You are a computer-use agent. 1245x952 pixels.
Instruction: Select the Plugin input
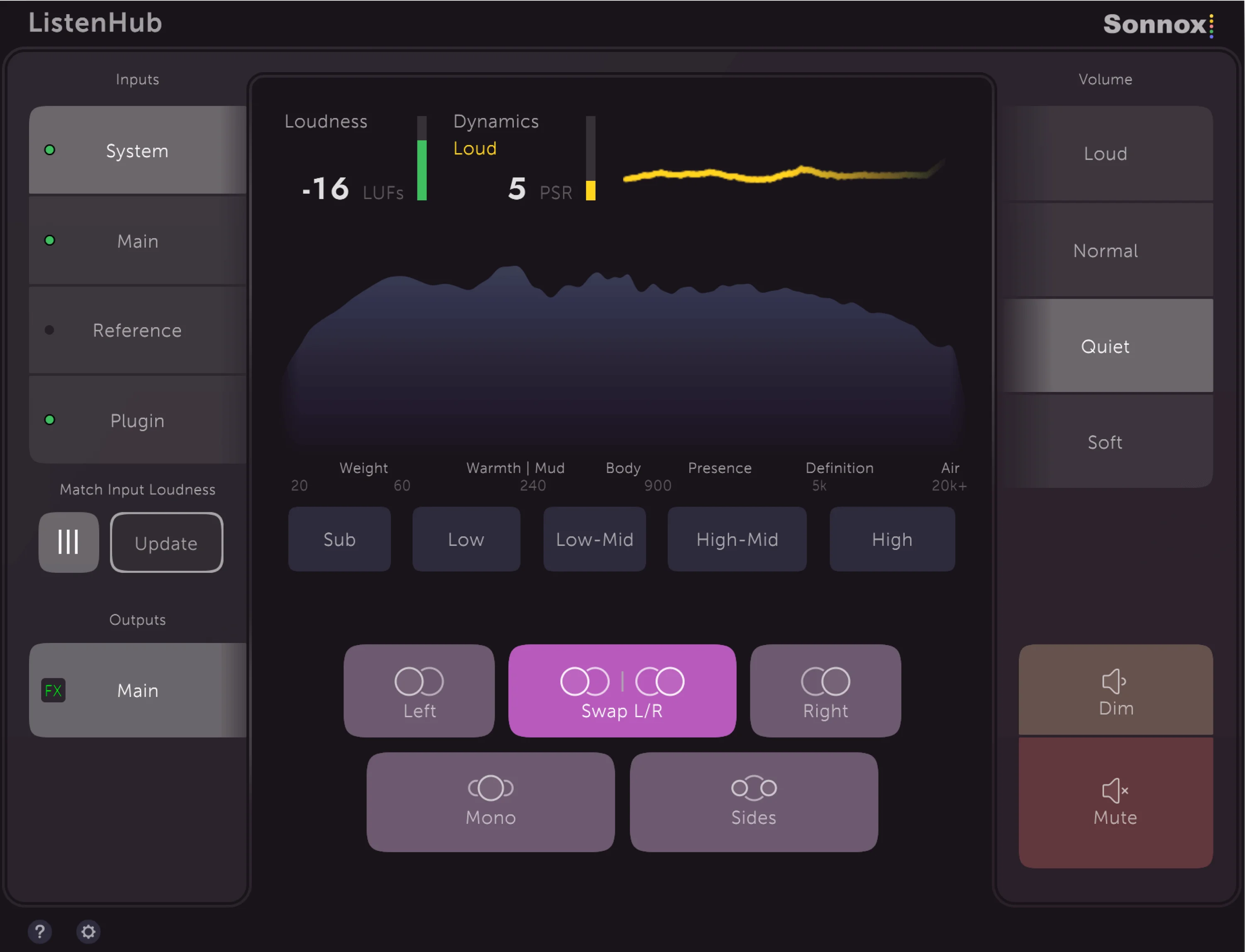[138, 421]
